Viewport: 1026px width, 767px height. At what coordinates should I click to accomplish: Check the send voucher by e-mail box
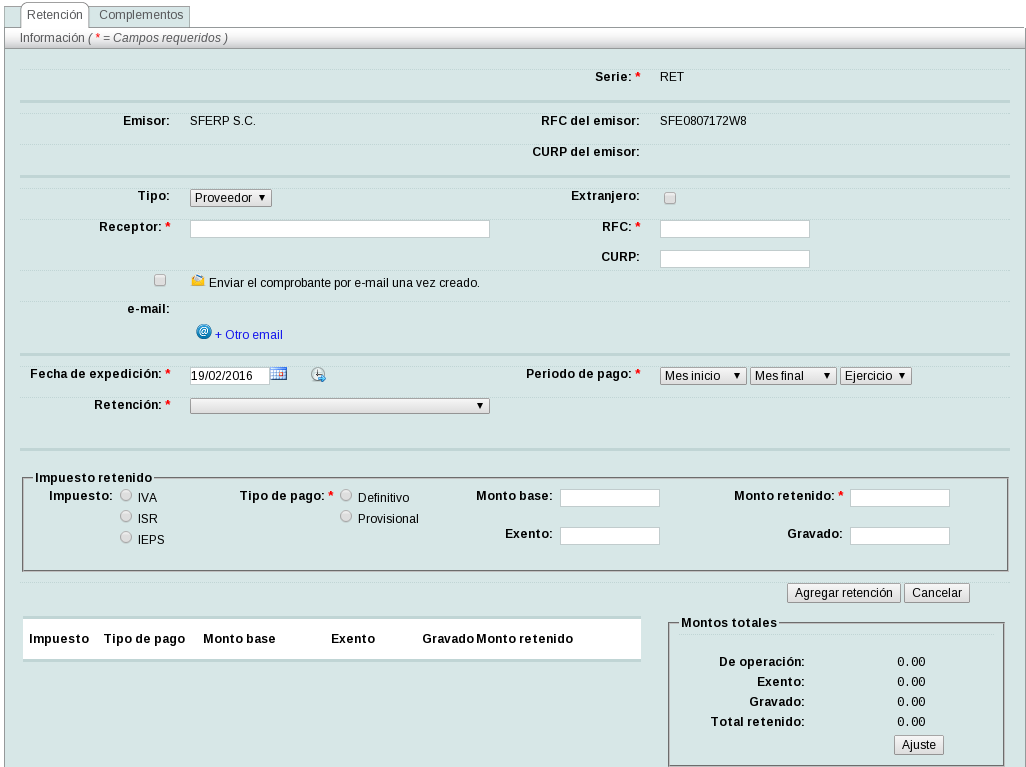point(160,281)
